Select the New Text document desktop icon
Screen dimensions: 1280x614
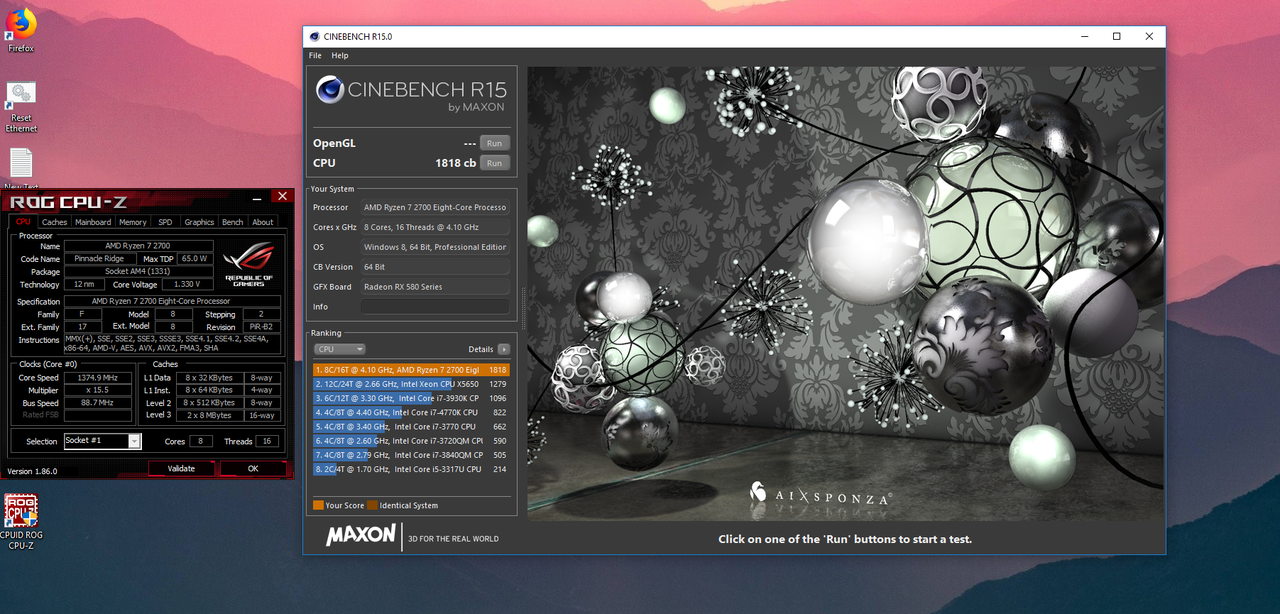pos(21,169)
